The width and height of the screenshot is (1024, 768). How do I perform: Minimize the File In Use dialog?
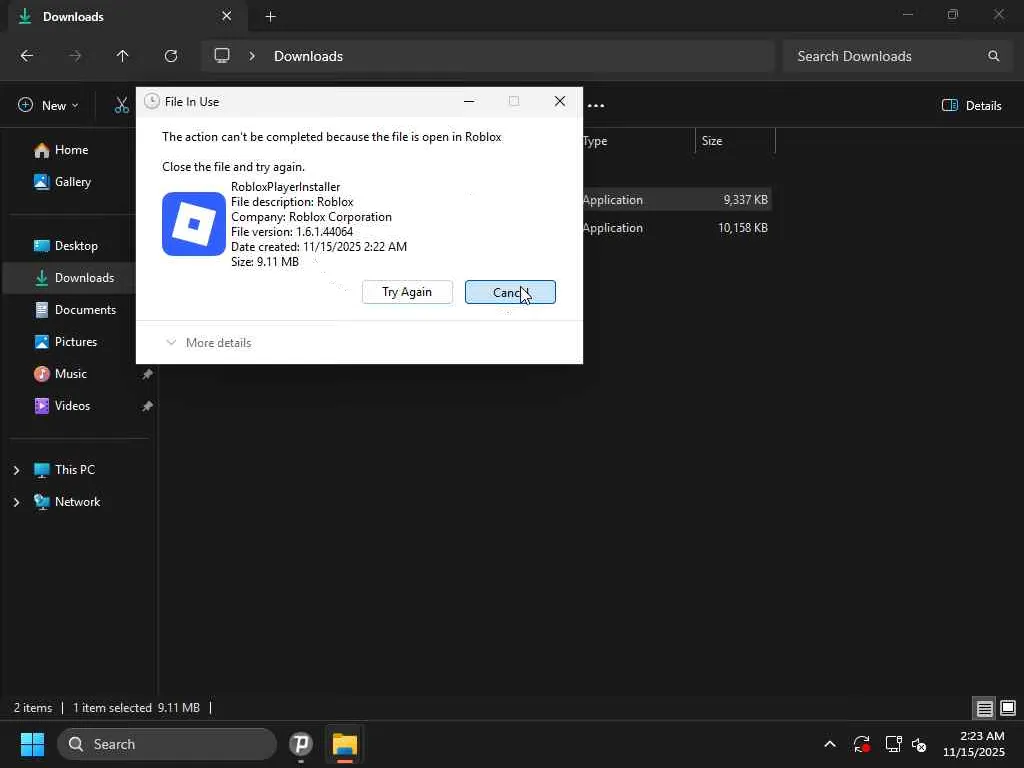(469, 101)
